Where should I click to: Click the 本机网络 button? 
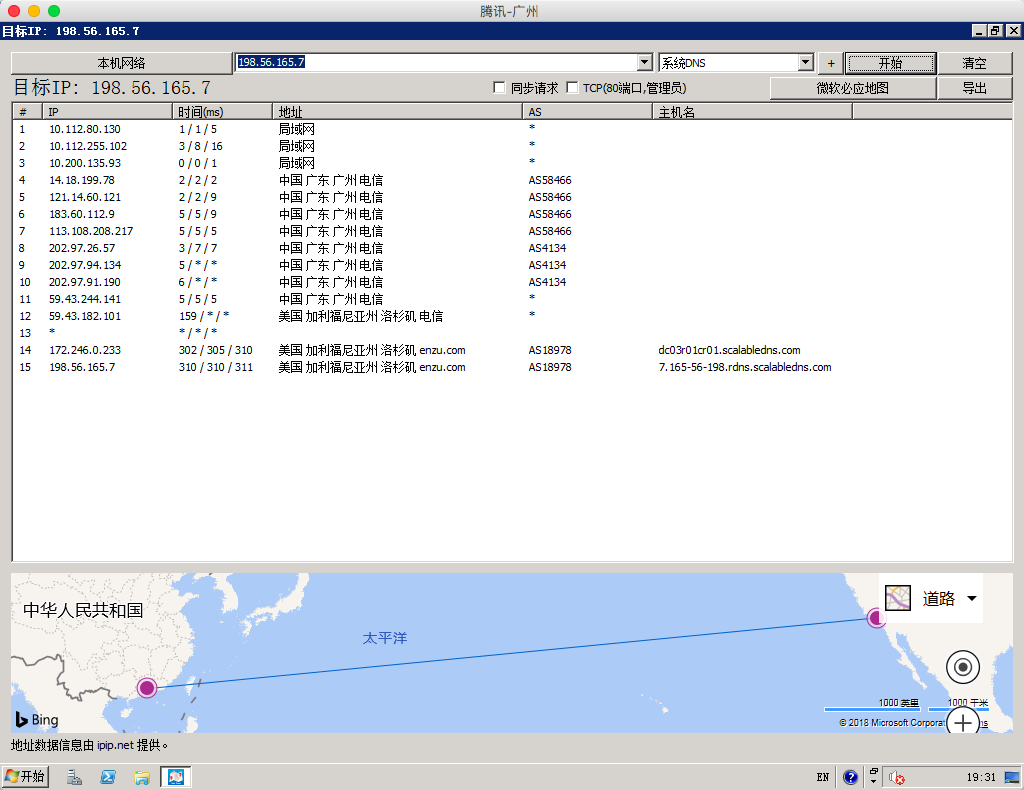tap(121, 63)
